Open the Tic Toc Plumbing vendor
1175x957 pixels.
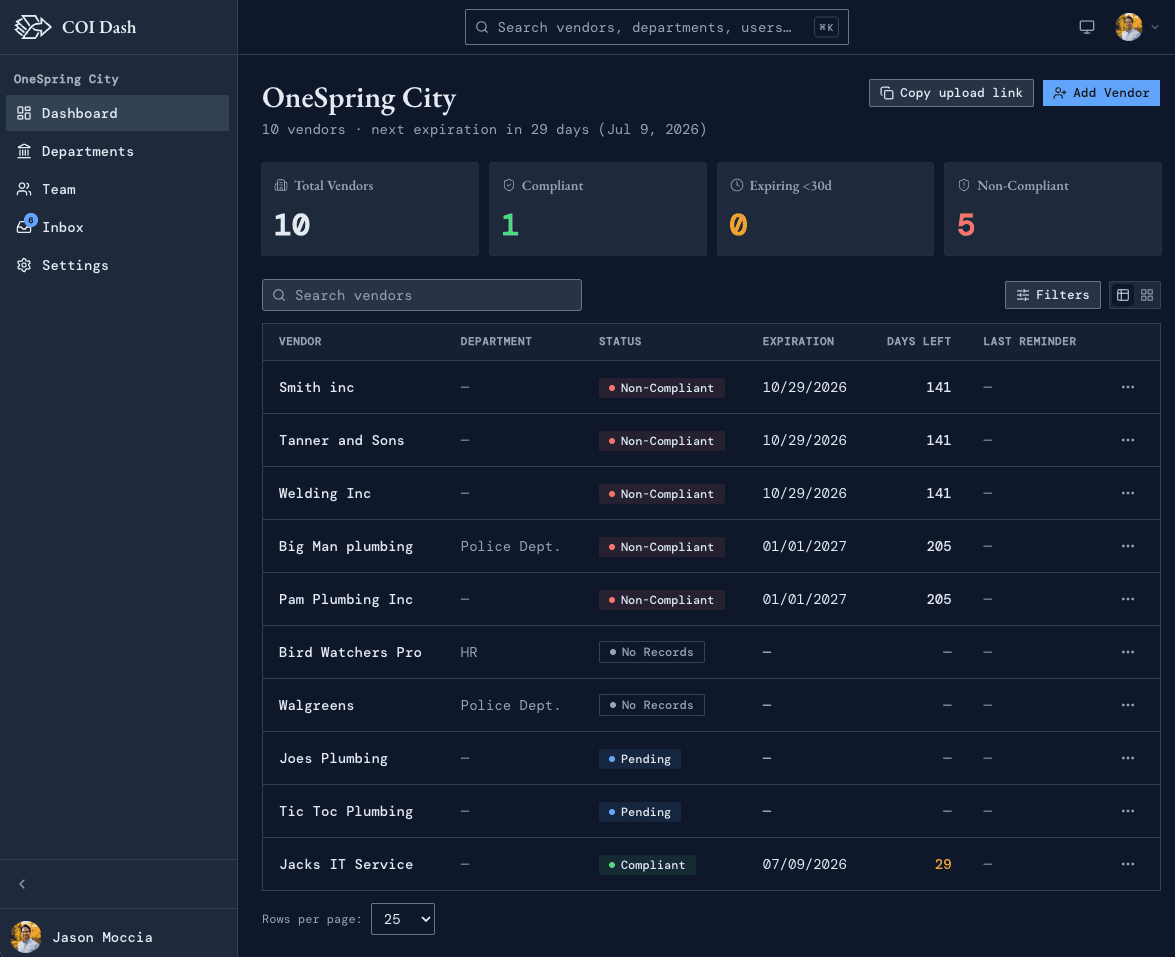click(345, 812)
